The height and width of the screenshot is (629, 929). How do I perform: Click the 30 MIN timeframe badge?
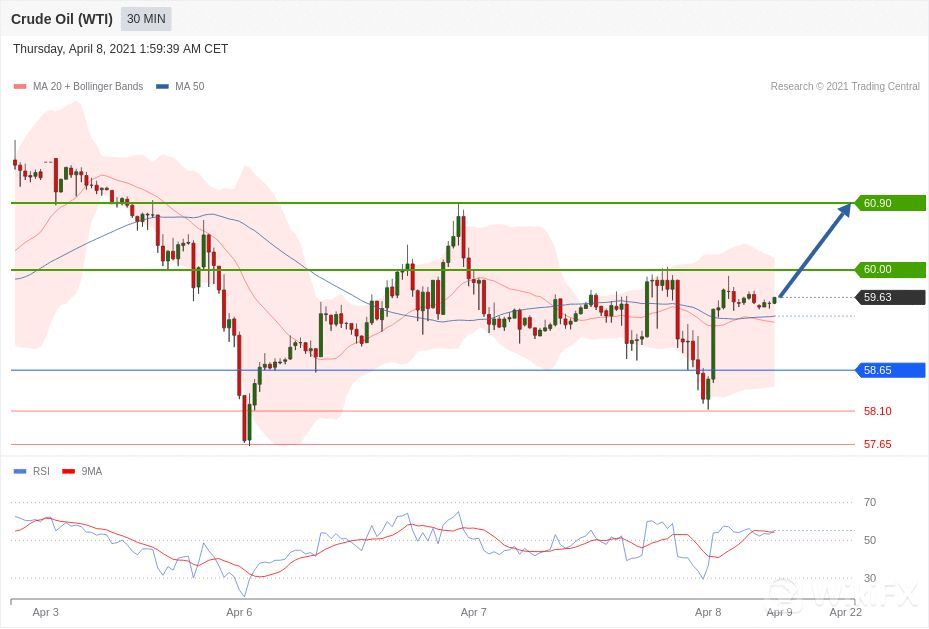point(146,19)
